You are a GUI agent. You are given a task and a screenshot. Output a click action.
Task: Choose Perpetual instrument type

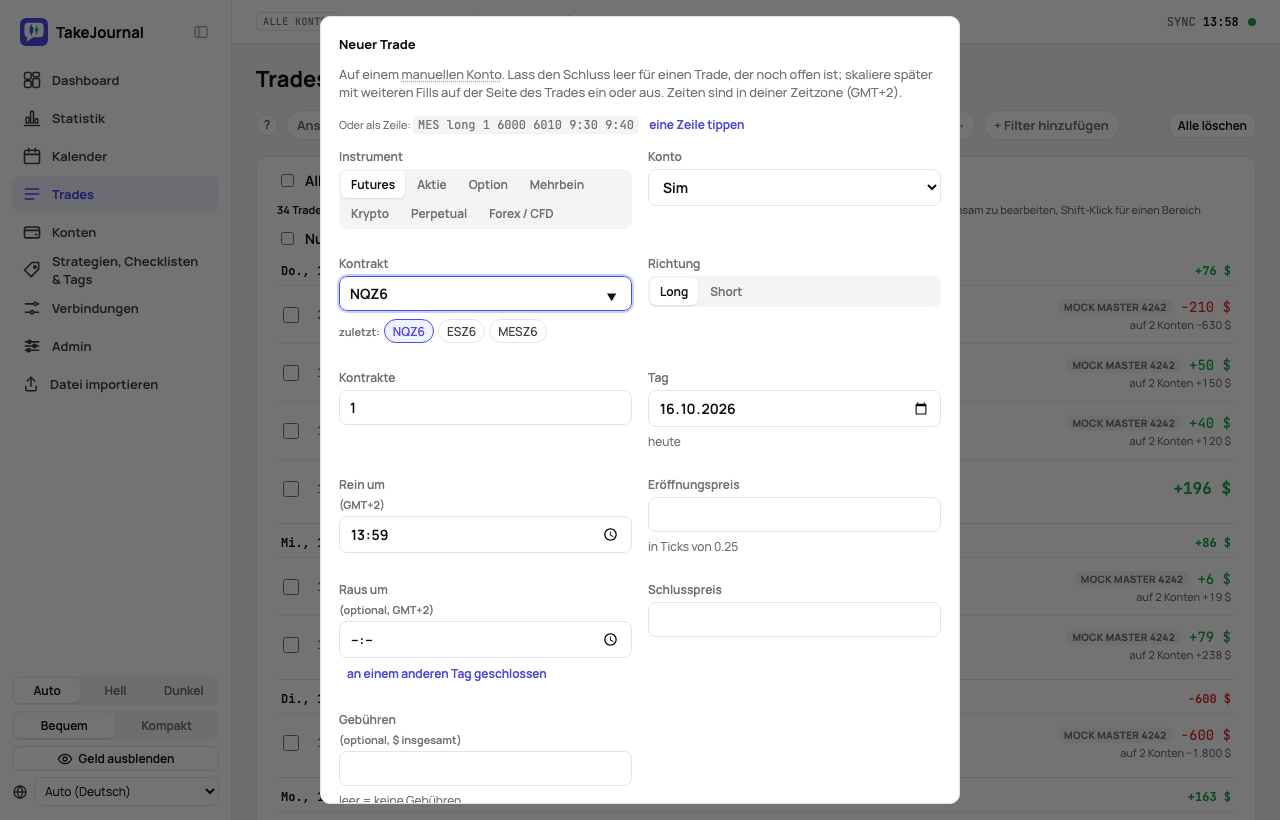click(x=439, y=214)
